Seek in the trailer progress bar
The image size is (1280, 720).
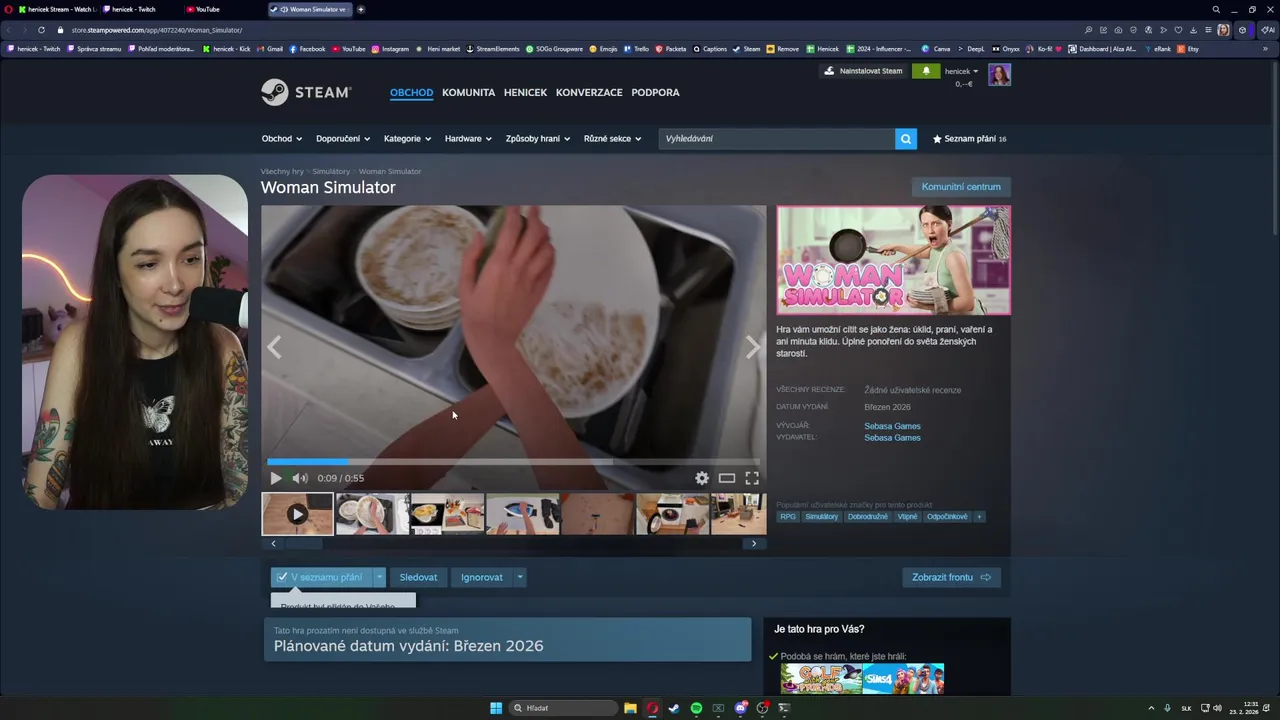pyautogui.click(x=513, y=462)
